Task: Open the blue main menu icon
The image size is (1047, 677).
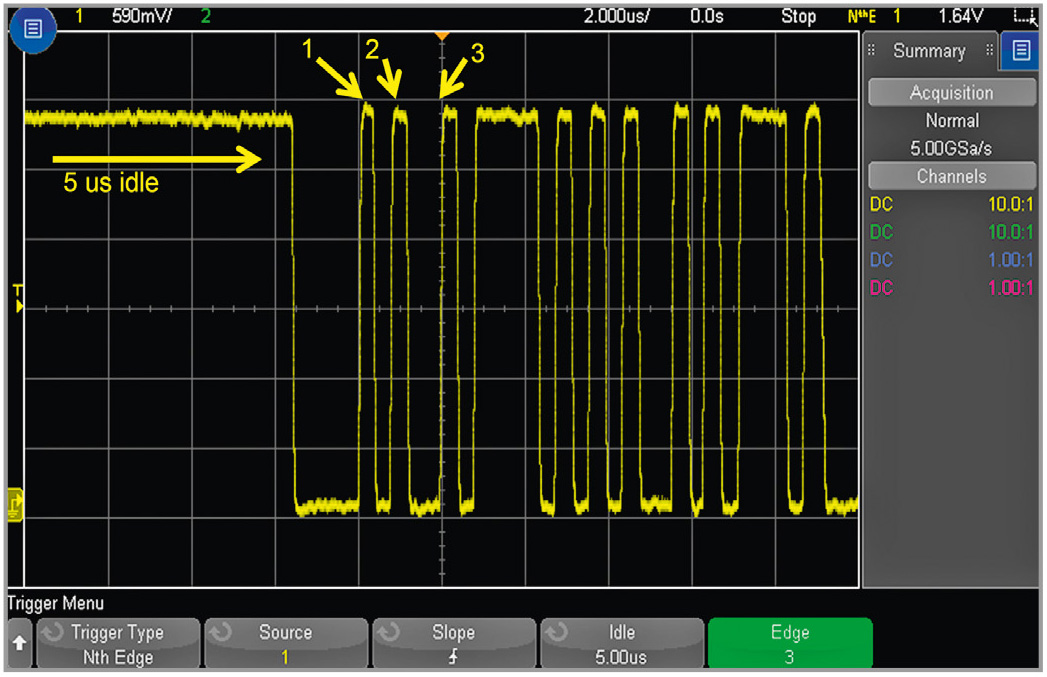Action: [x=31, y=31]
